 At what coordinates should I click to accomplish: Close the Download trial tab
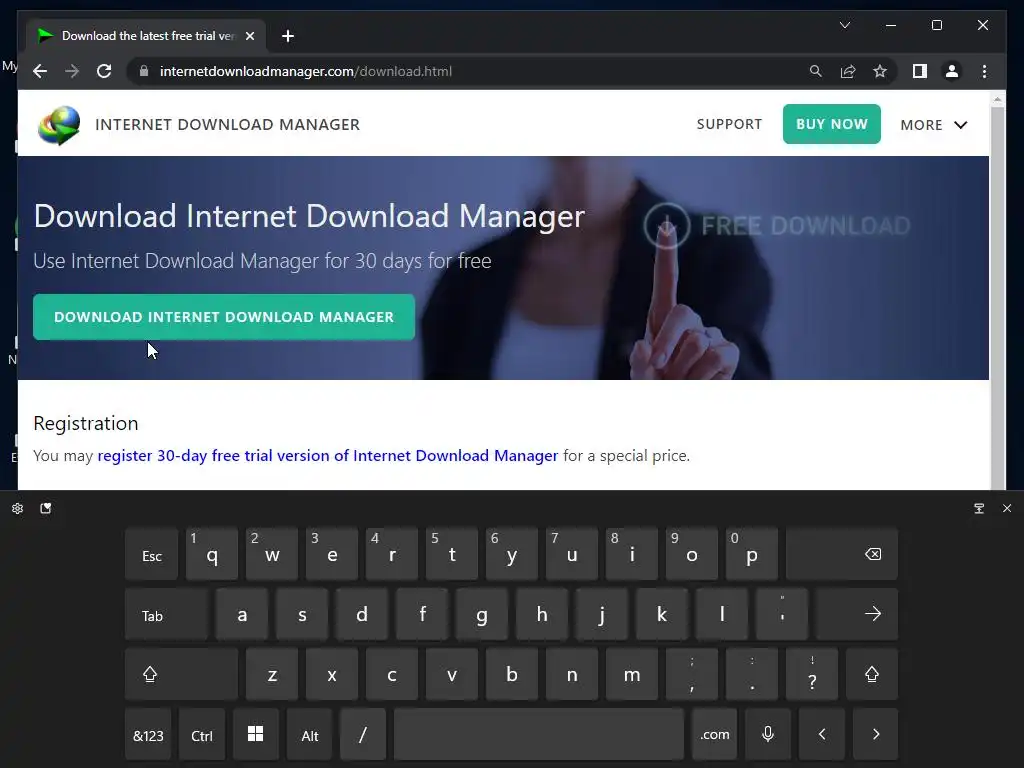tap(249, 36)
